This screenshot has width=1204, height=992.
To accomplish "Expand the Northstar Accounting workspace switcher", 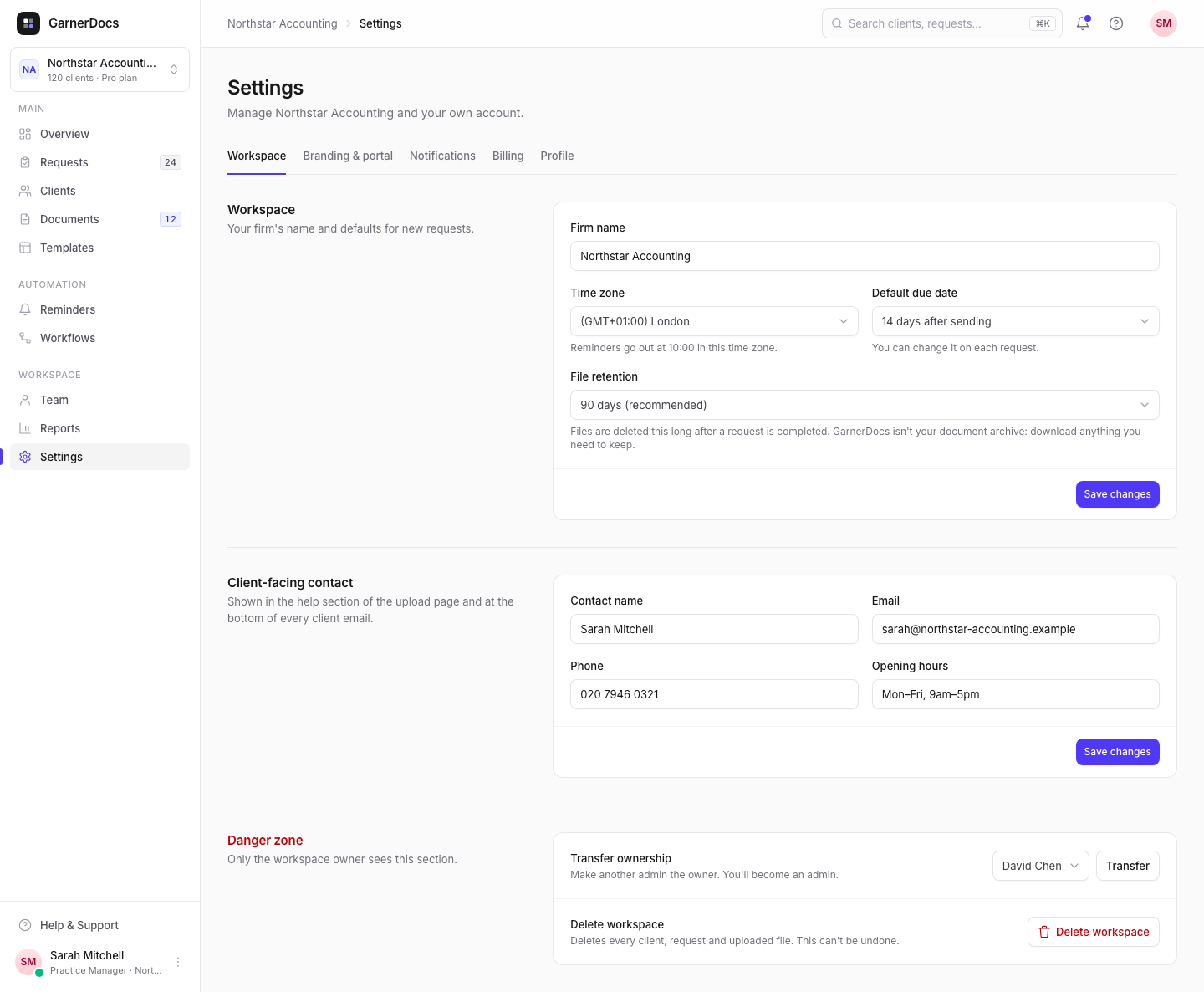I will click(x=99, y=69).
